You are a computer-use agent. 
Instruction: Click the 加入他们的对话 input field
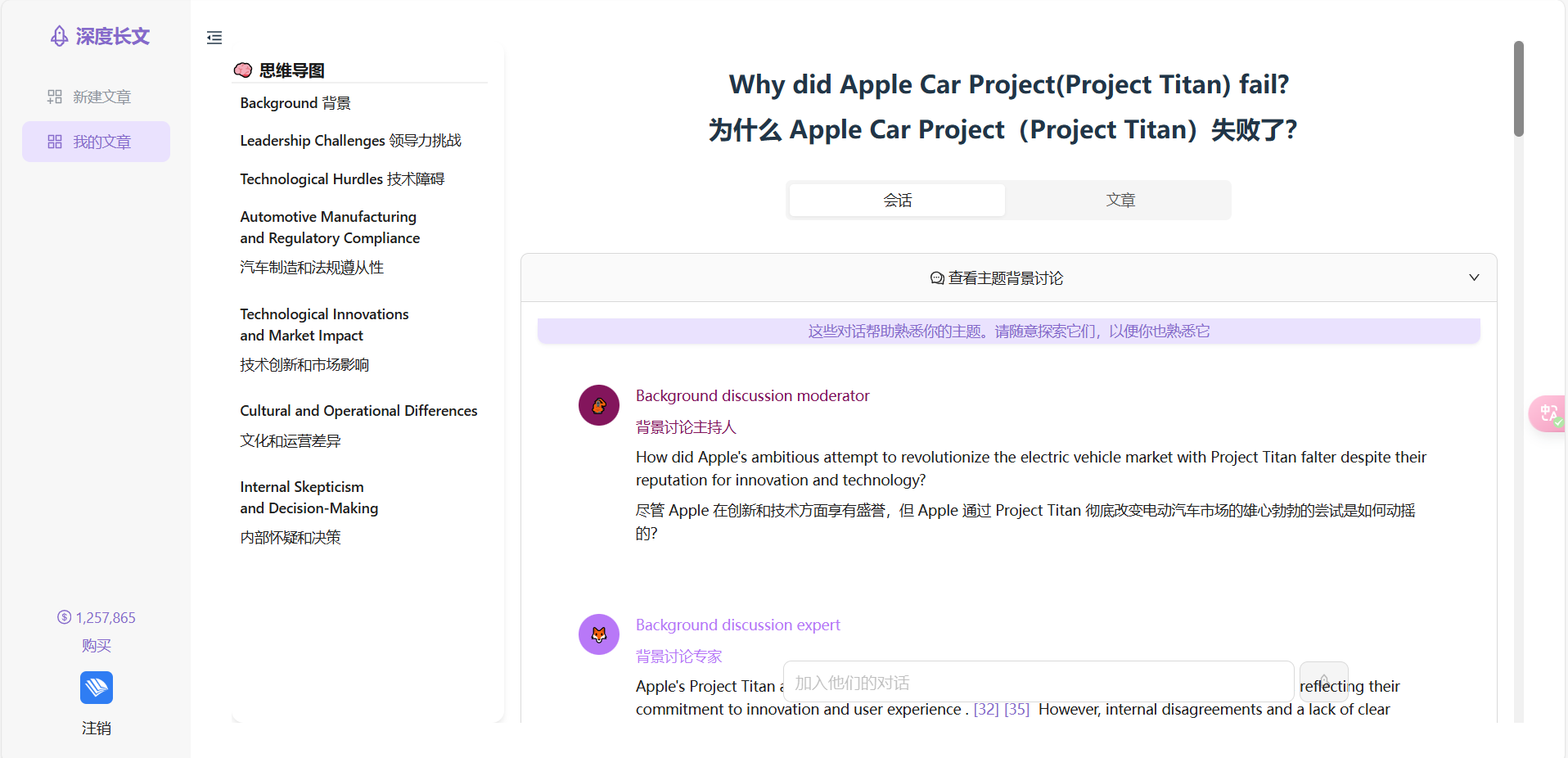tap(1039, 683)
